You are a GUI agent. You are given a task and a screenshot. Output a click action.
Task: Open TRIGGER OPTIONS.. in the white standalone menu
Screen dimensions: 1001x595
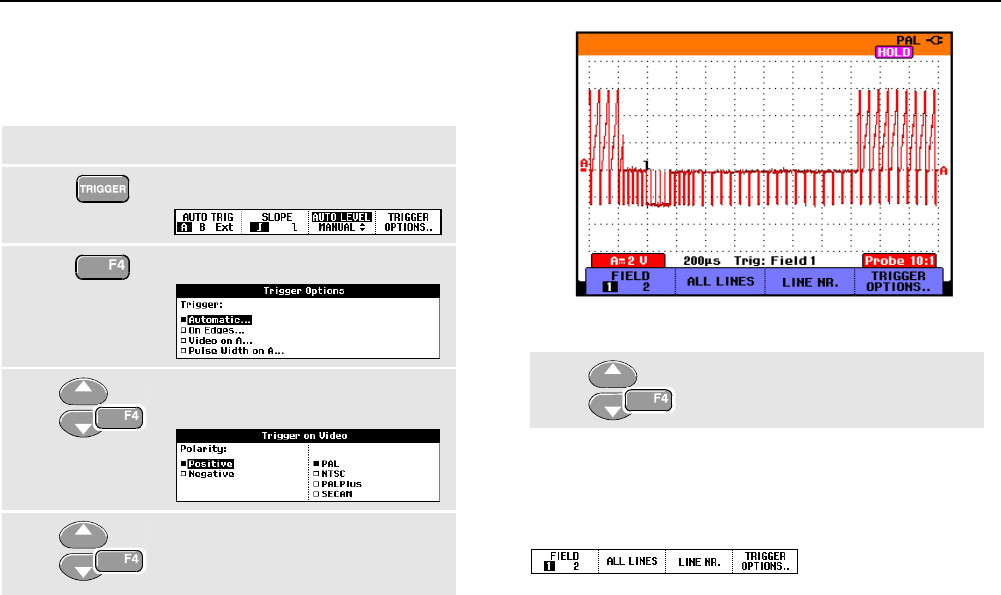click(765, 561)
